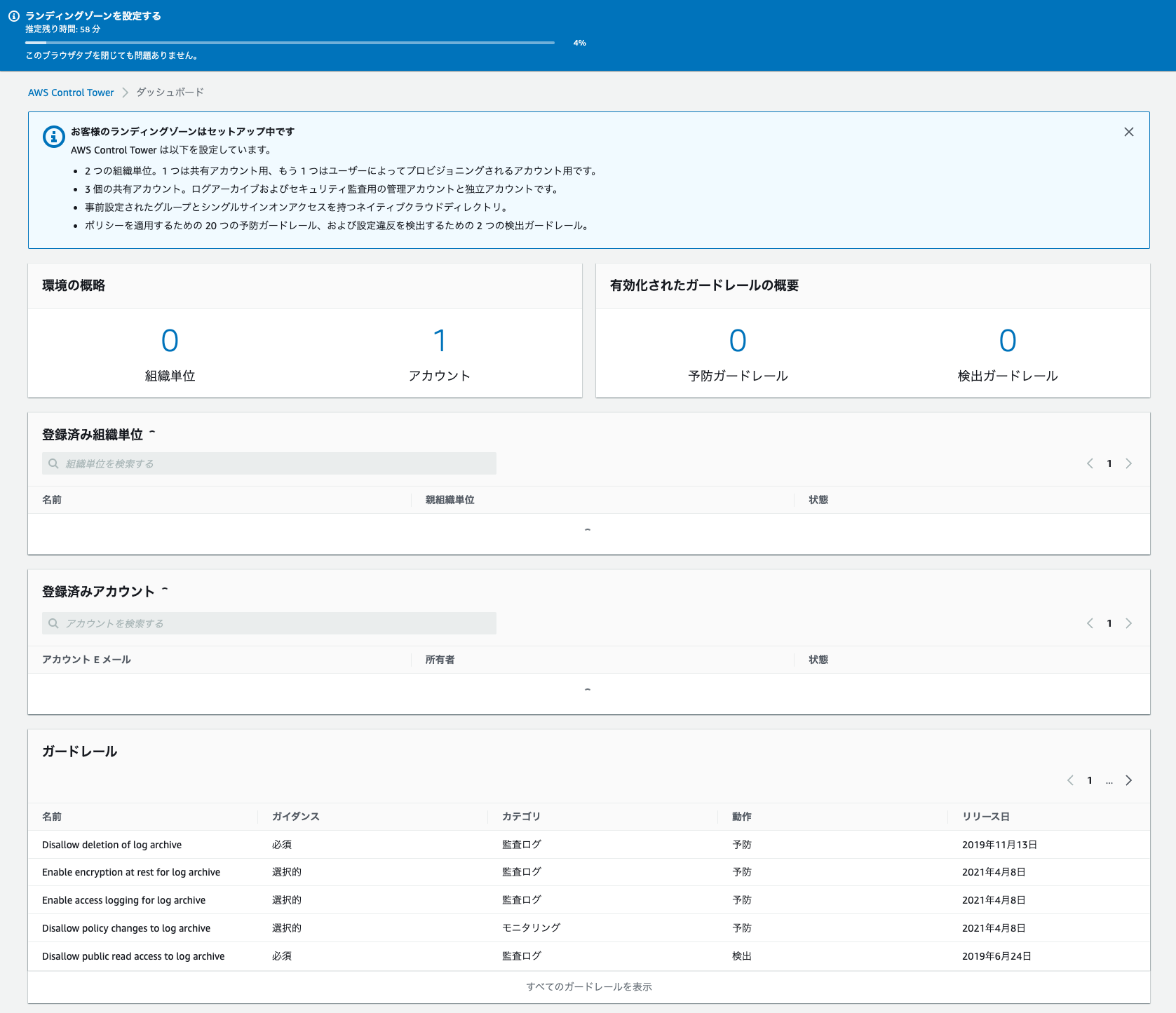1176x1013 pixels.
Task: Sort by アカウント E メール column
Action: [86, 660]
